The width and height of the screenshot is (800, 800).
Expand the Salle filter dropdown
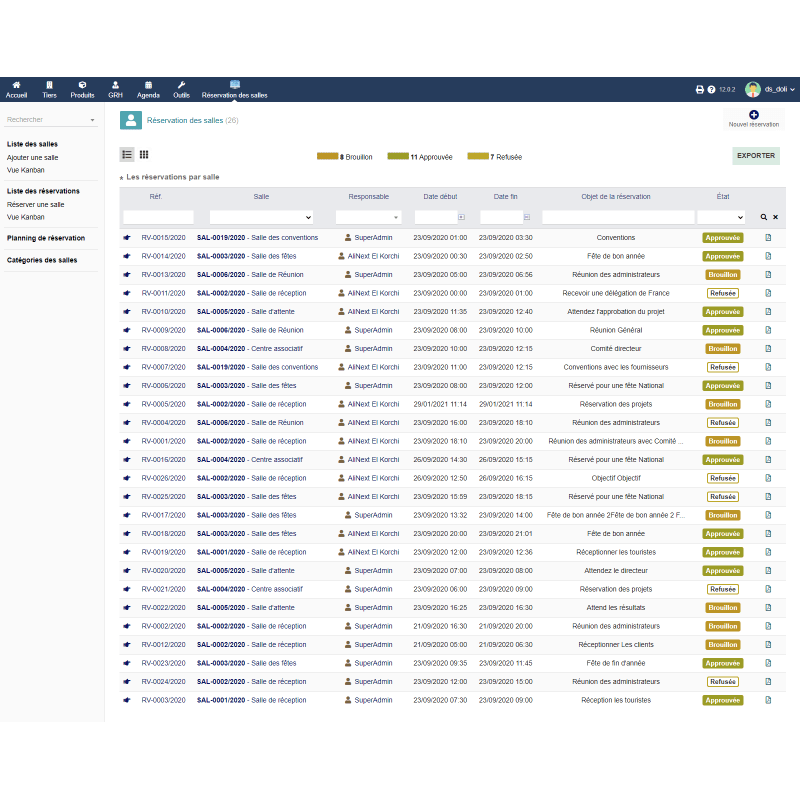[x=261, y=217]
